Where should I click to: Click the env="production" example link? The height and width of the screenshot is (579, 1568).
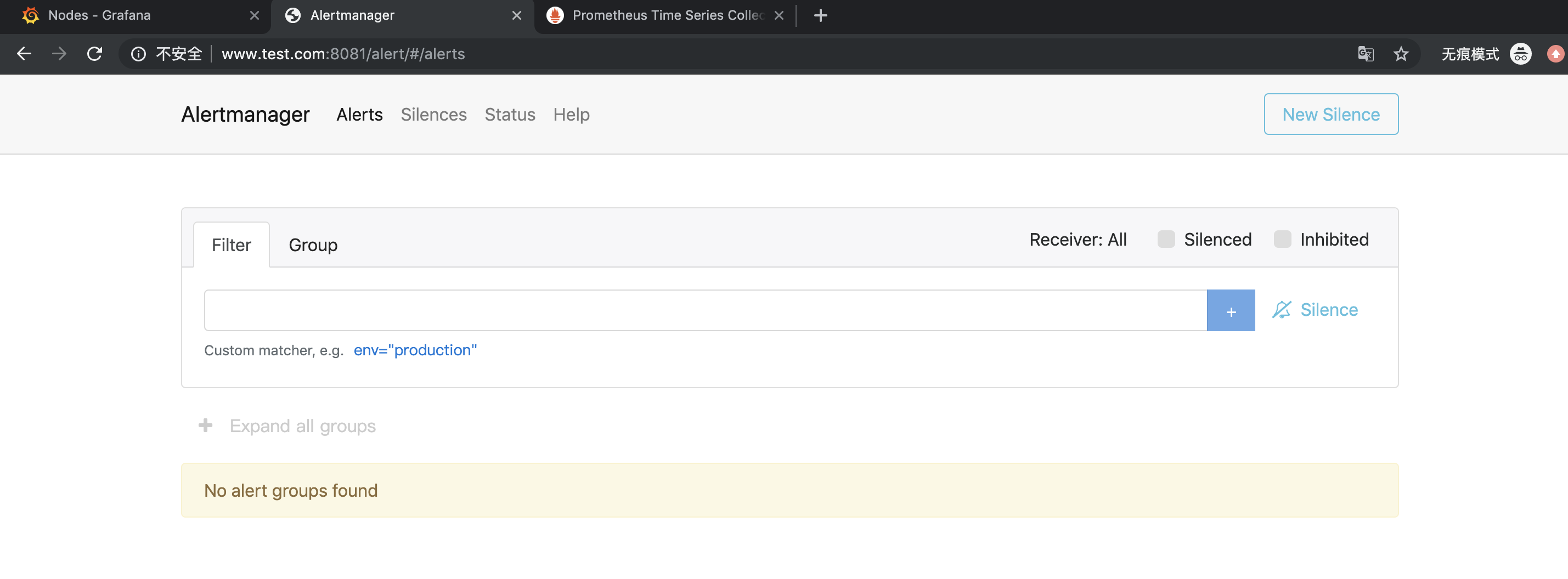click(415, 350)
